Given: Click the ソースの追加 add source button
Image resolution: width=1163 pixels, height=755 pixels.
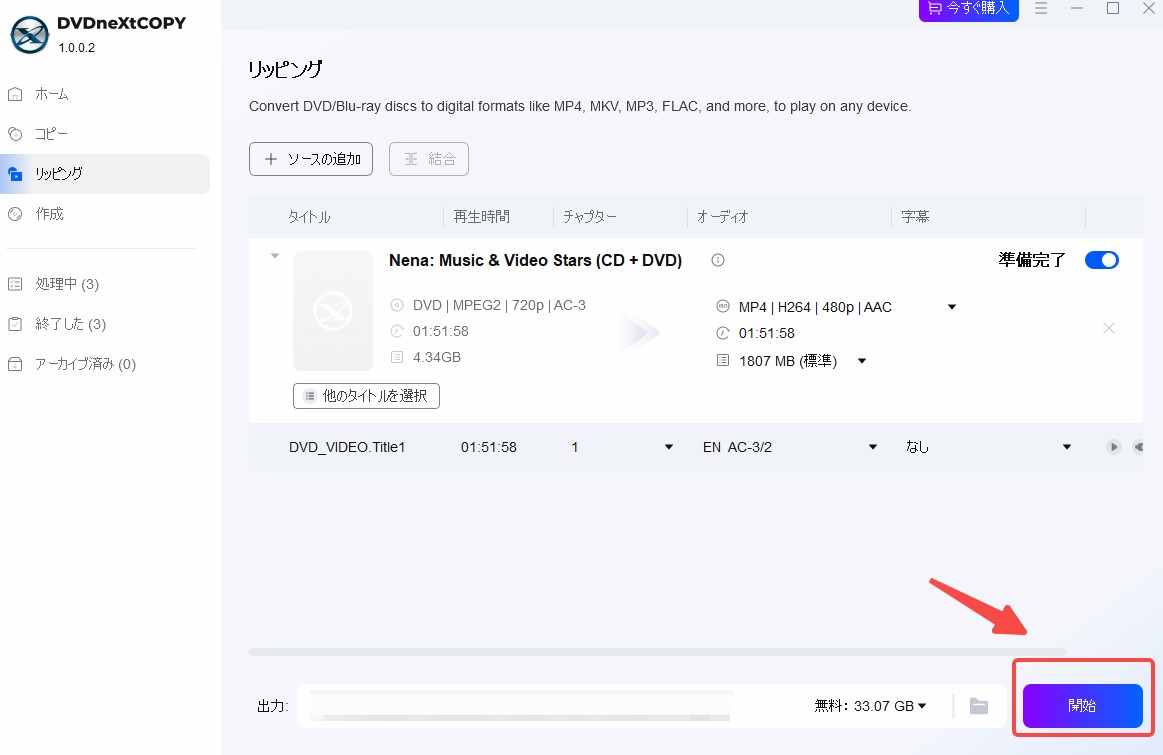Looking at the screenshot, I should pyautogui.click(x=311, y=159).
